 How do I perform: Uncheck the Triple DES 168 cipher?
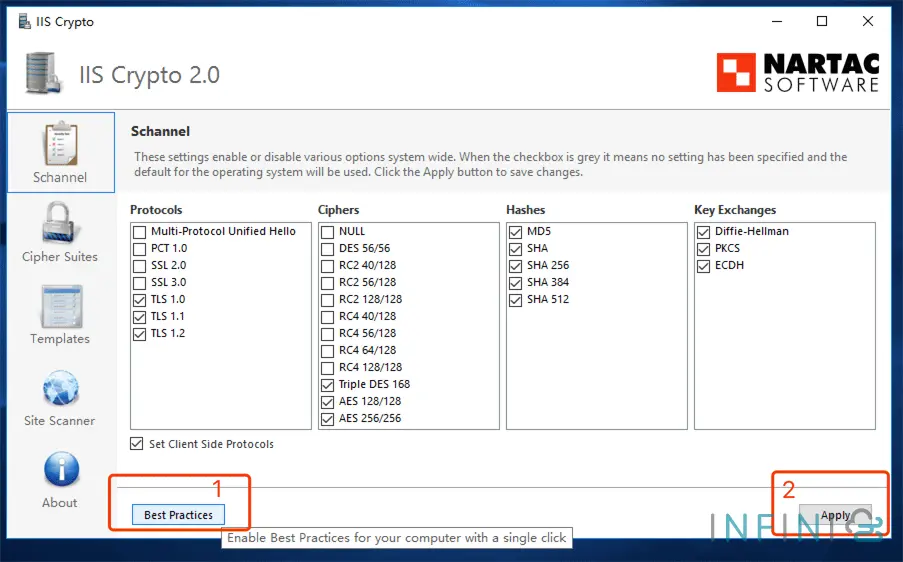327,385
